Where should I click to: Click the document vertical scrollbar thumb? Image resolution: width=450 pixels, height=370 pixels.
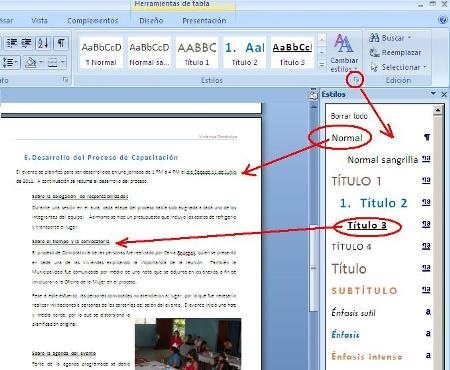point(314,268)
